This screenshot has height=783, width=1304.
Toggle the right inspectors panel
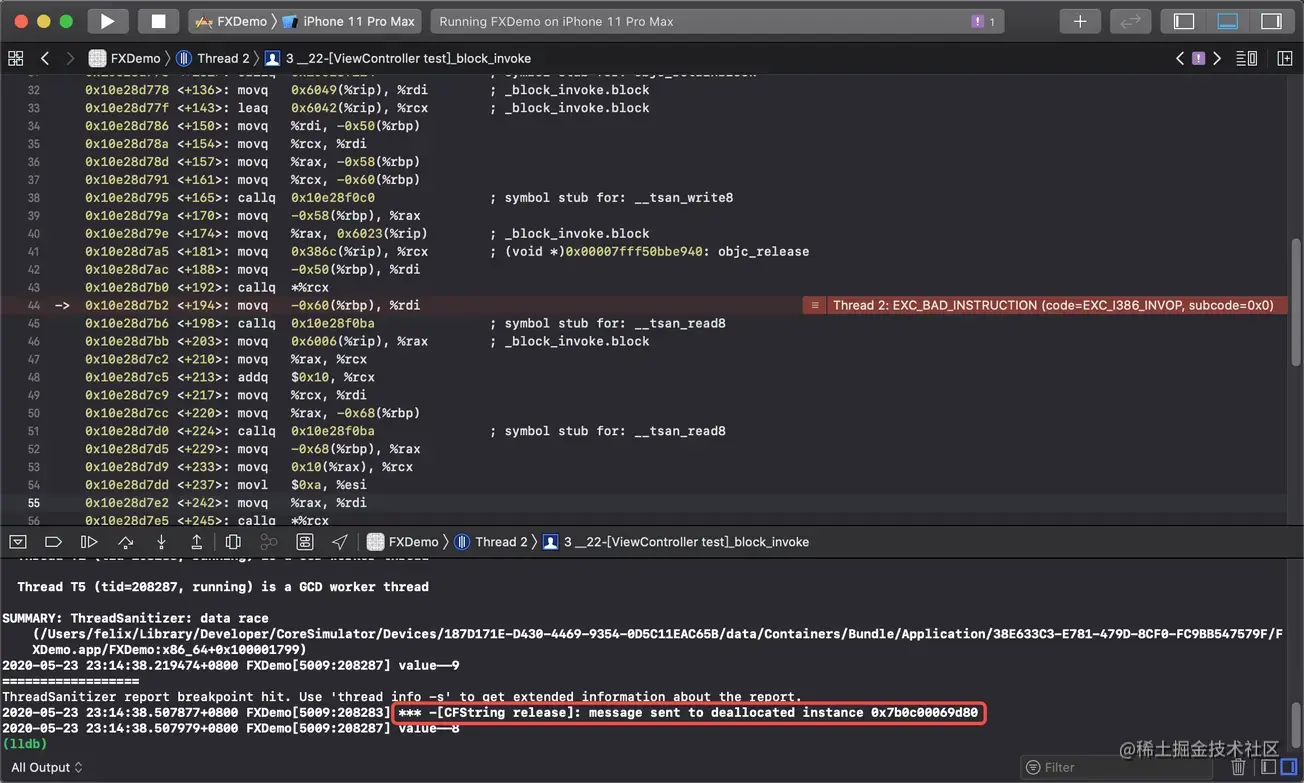pyautogui.click(x=1271, y=21)
